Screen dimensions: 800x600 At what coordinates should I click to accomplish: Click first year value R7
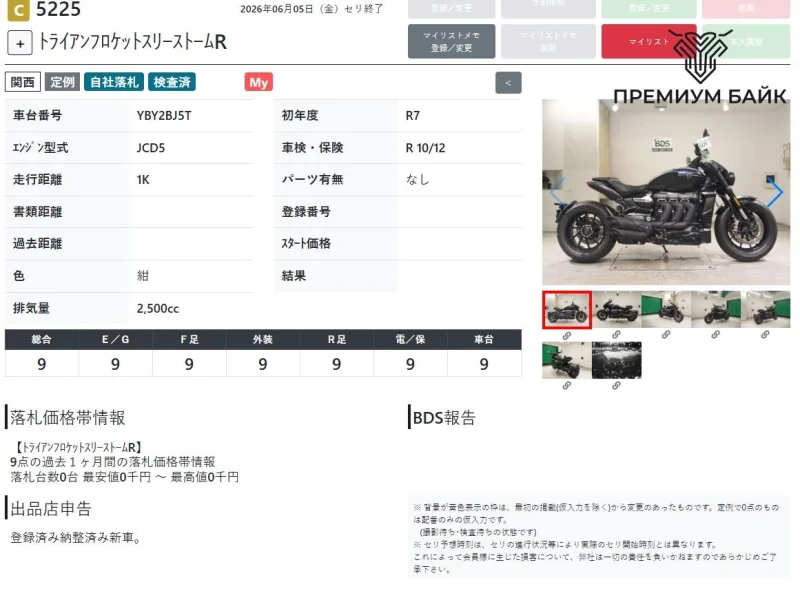[x=413, y=116]
